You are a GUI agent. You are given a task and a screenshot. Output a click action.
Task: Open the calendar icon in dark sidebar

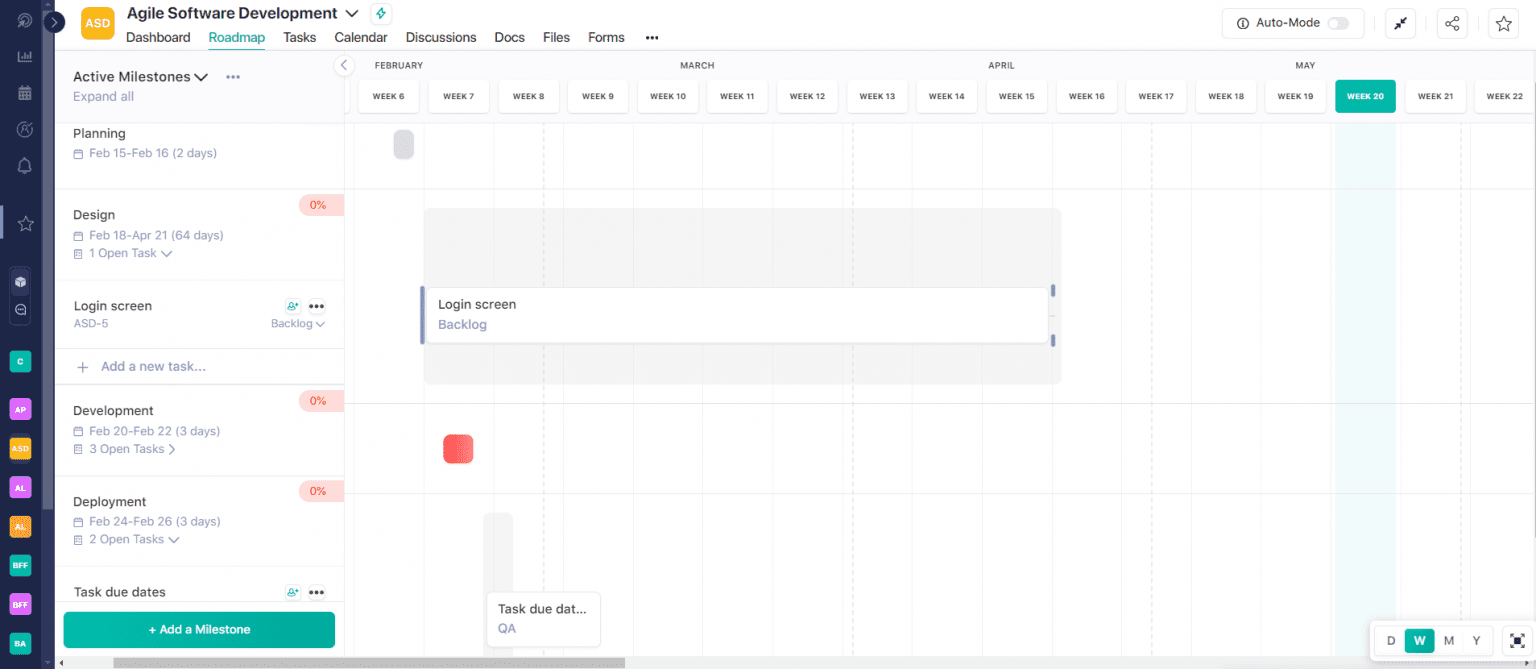(x=25, y=93)
